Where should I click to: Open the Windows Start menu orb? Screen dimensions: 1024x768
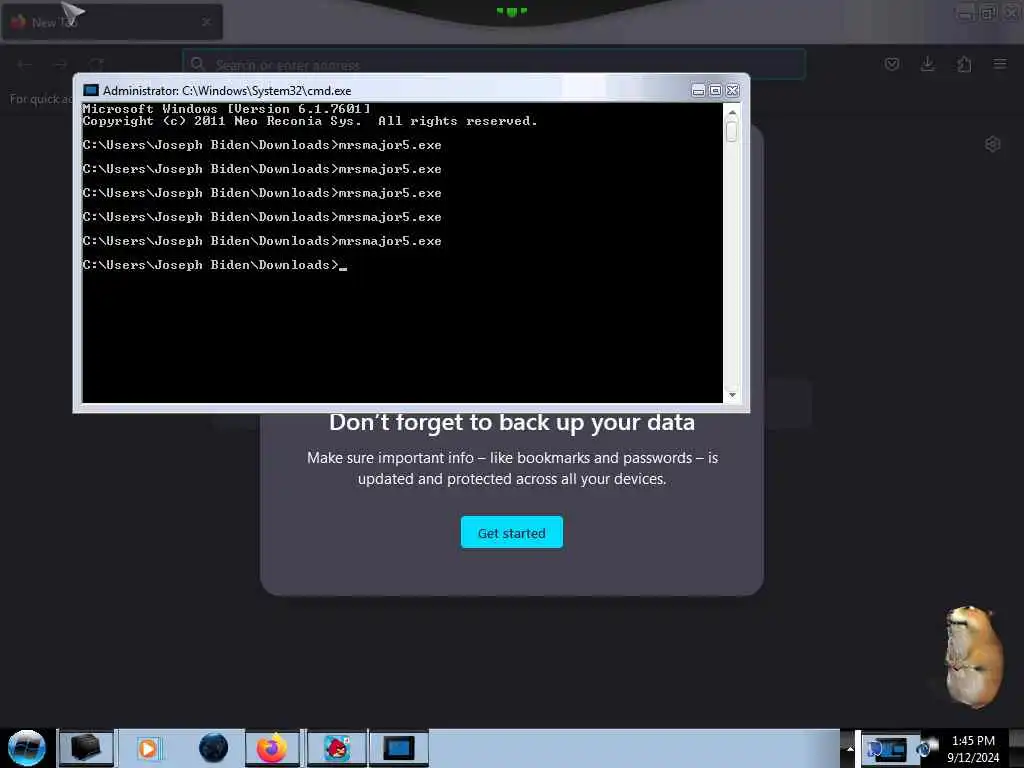click(27, 748)
